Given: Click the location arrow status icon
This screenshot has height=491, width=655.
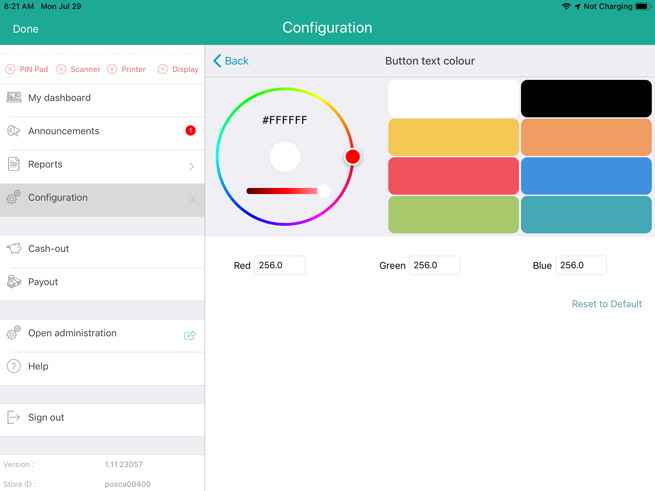Looking at the screenshot, I should (577, 6).
